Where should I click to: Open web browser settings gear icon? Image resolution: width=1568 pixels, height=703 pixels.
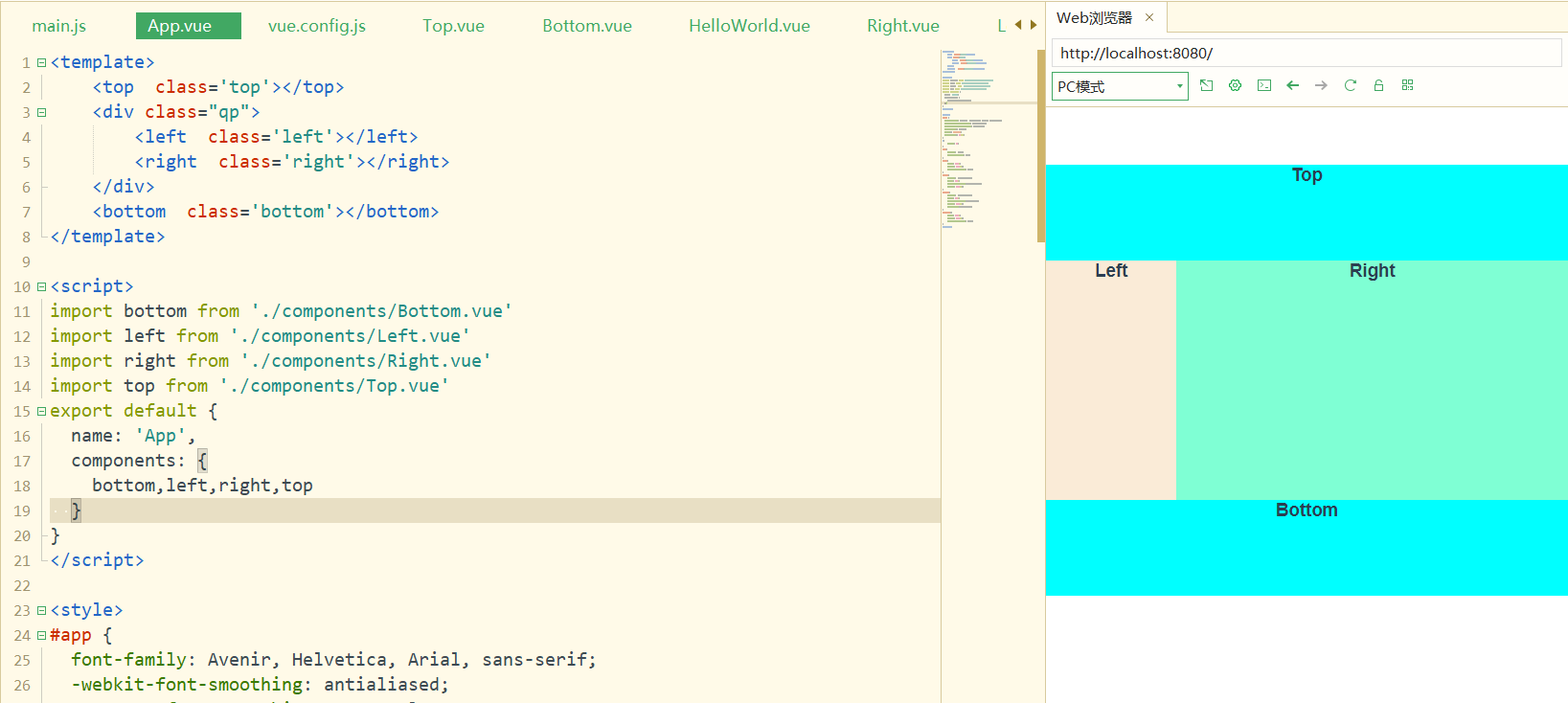[x=1236, y=85]
